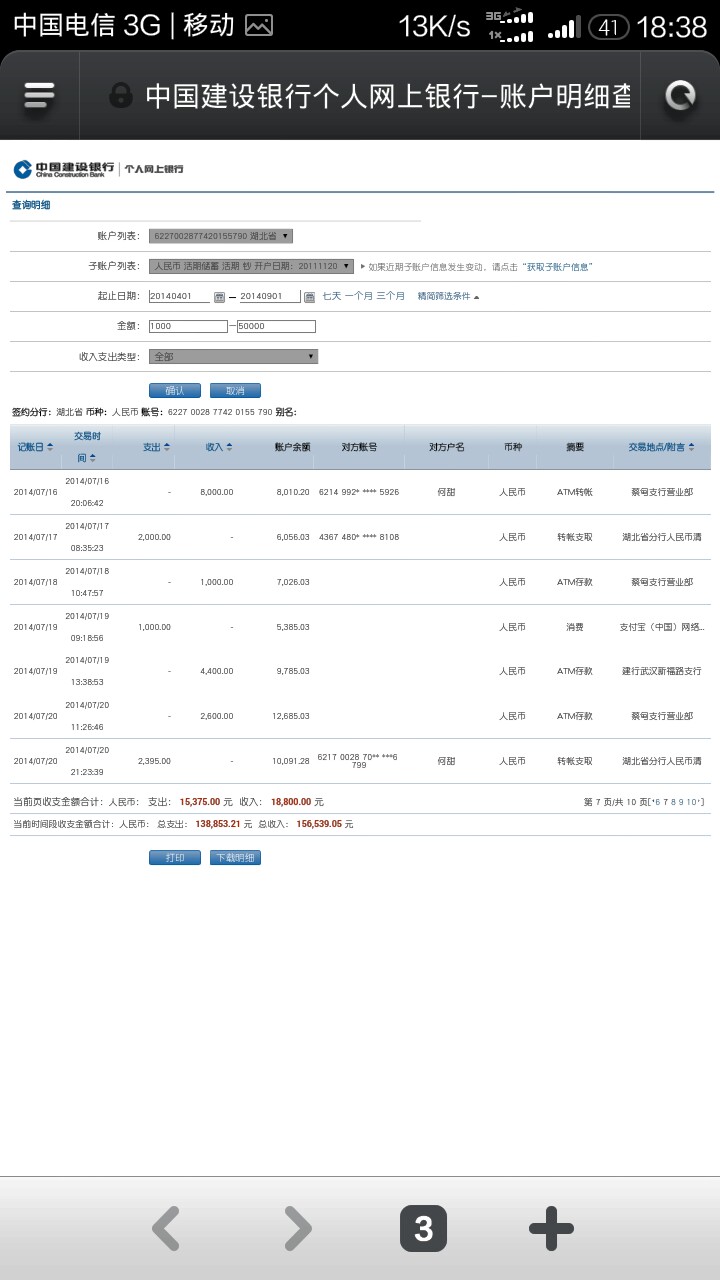Go to page 9 of results

click(x=682, y=802)
